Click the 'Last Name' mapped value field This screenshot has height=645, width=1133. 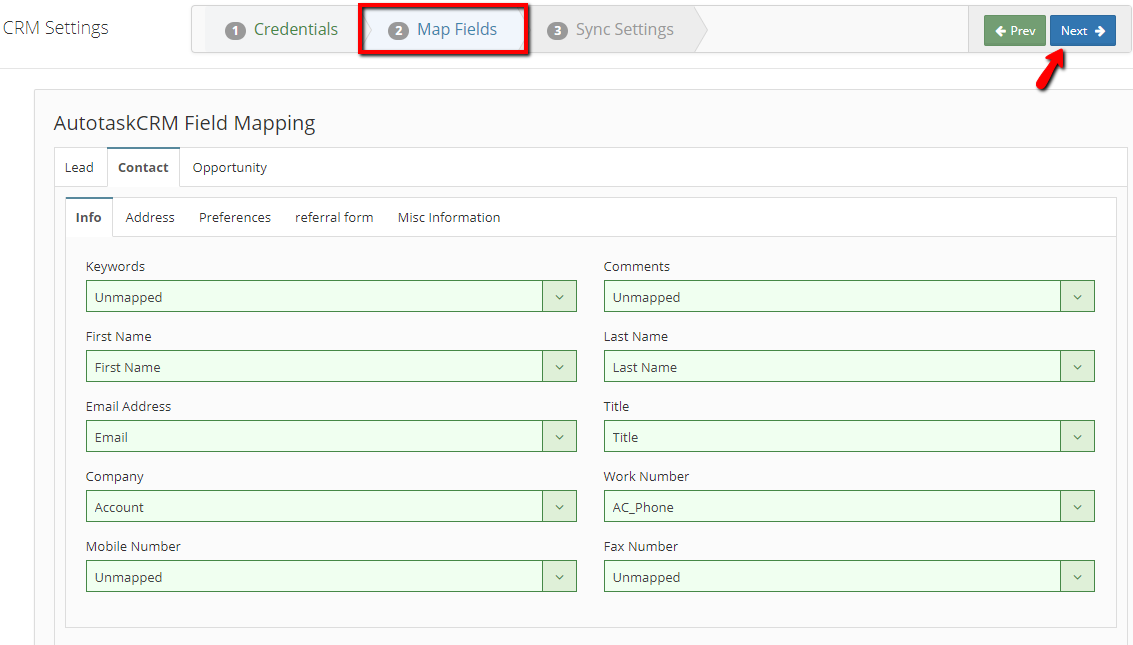pyautogui.click(x=832, y=366)
